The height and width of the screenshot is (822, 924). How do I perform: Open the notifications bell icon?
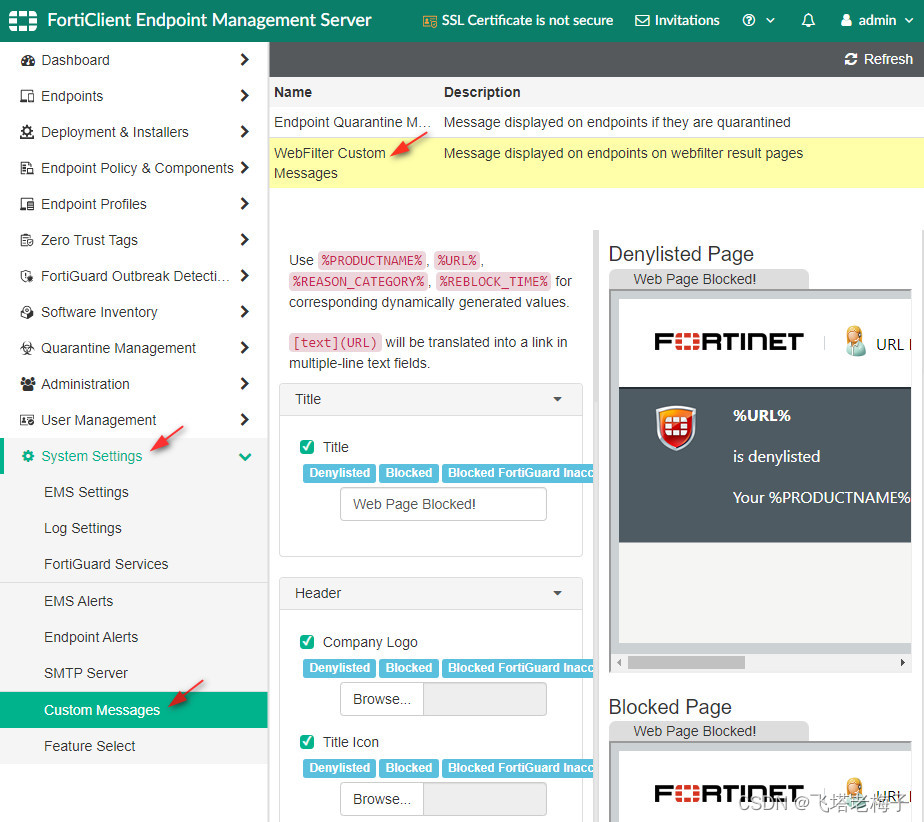pos(808,21)
